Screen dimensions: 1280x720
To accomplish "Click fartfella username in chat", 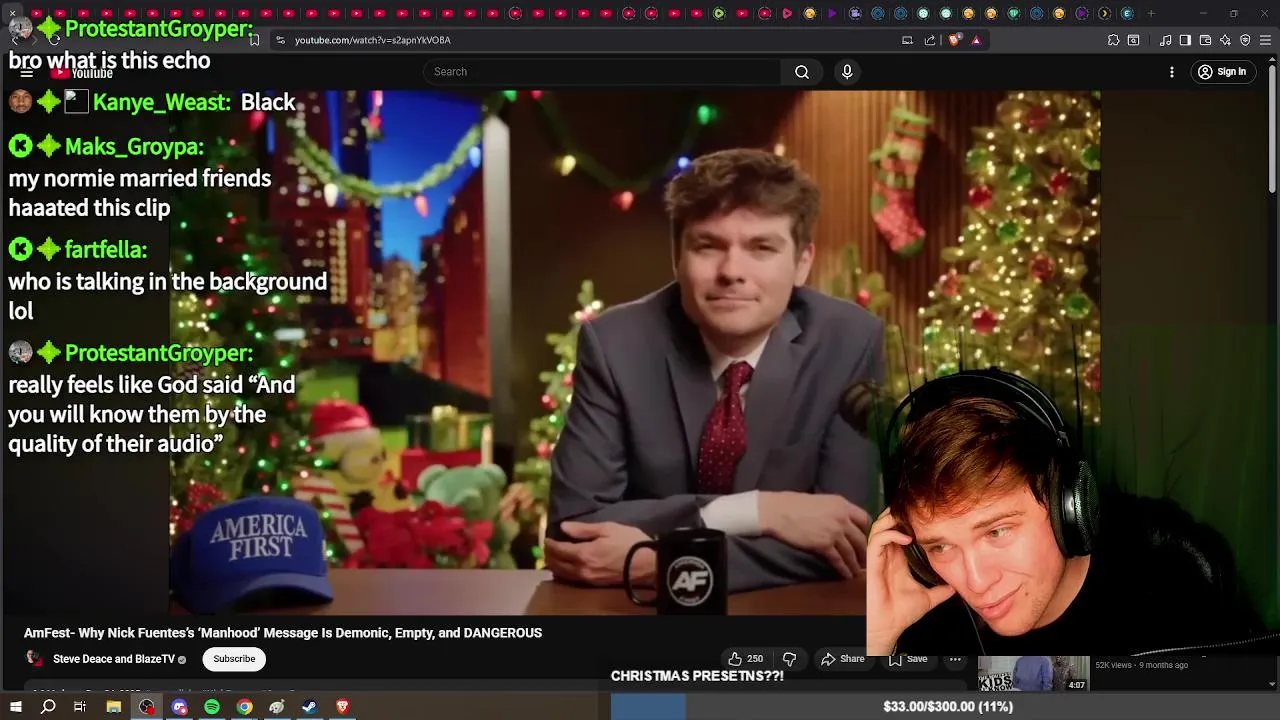I will (106, 250).
